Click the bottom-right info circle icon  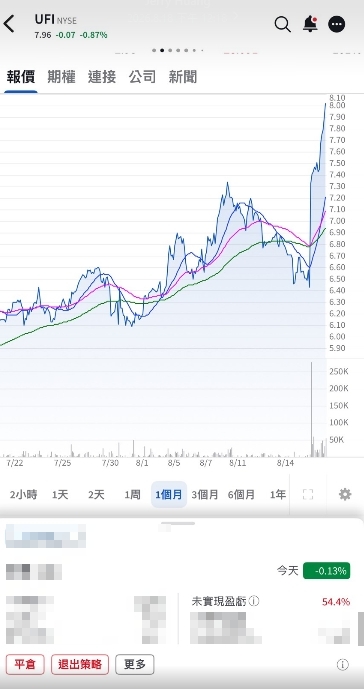(x=342, y=665)
